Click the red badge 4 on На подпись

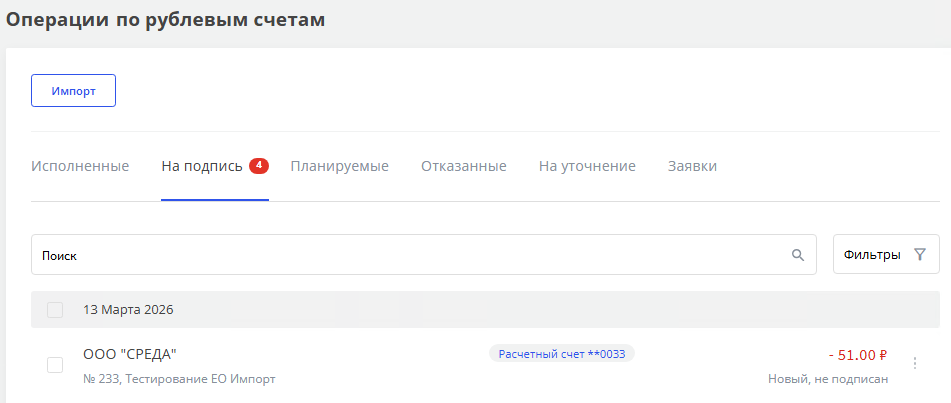pyautogui.click(x=259, y=165)
